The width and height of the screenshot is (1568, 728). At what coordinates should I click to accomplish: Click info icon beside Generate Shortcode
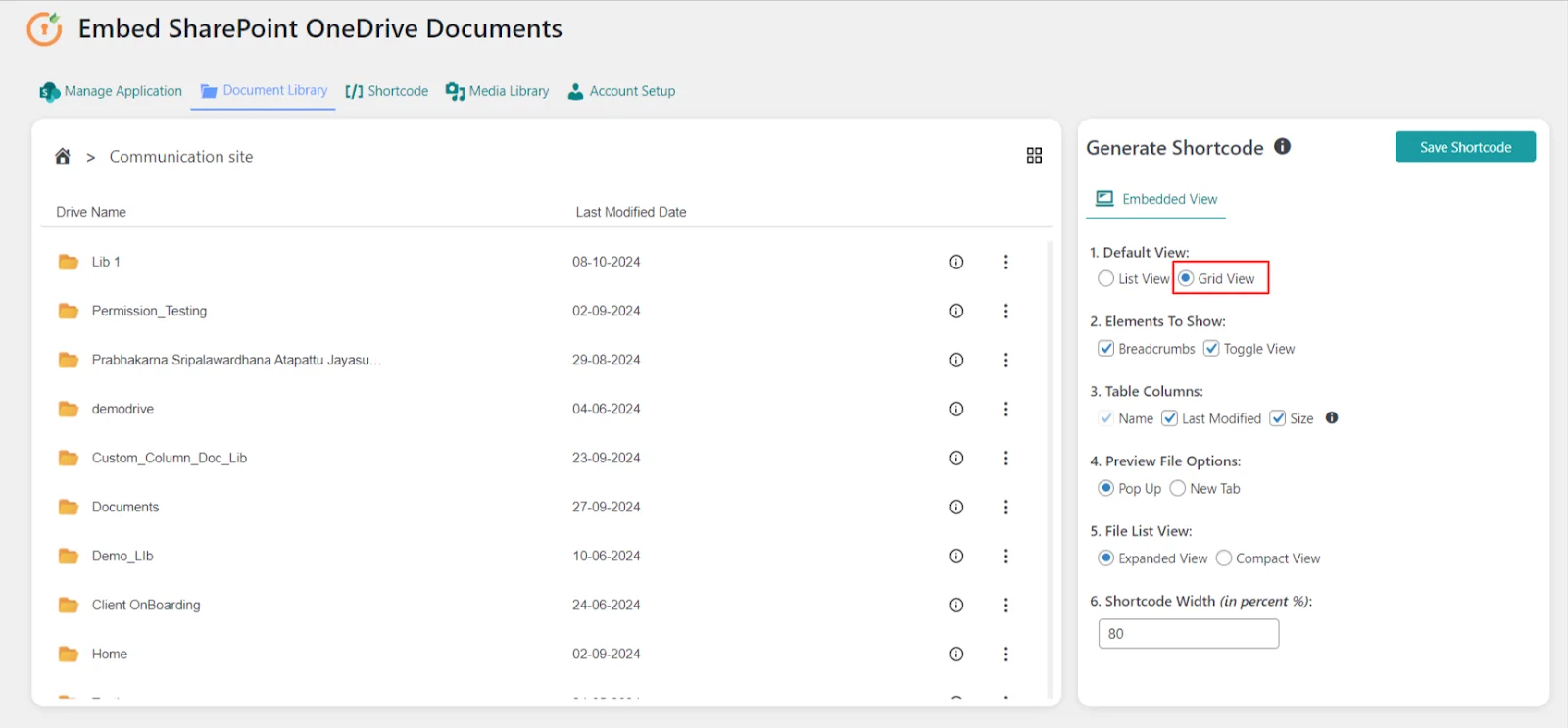1282,146
